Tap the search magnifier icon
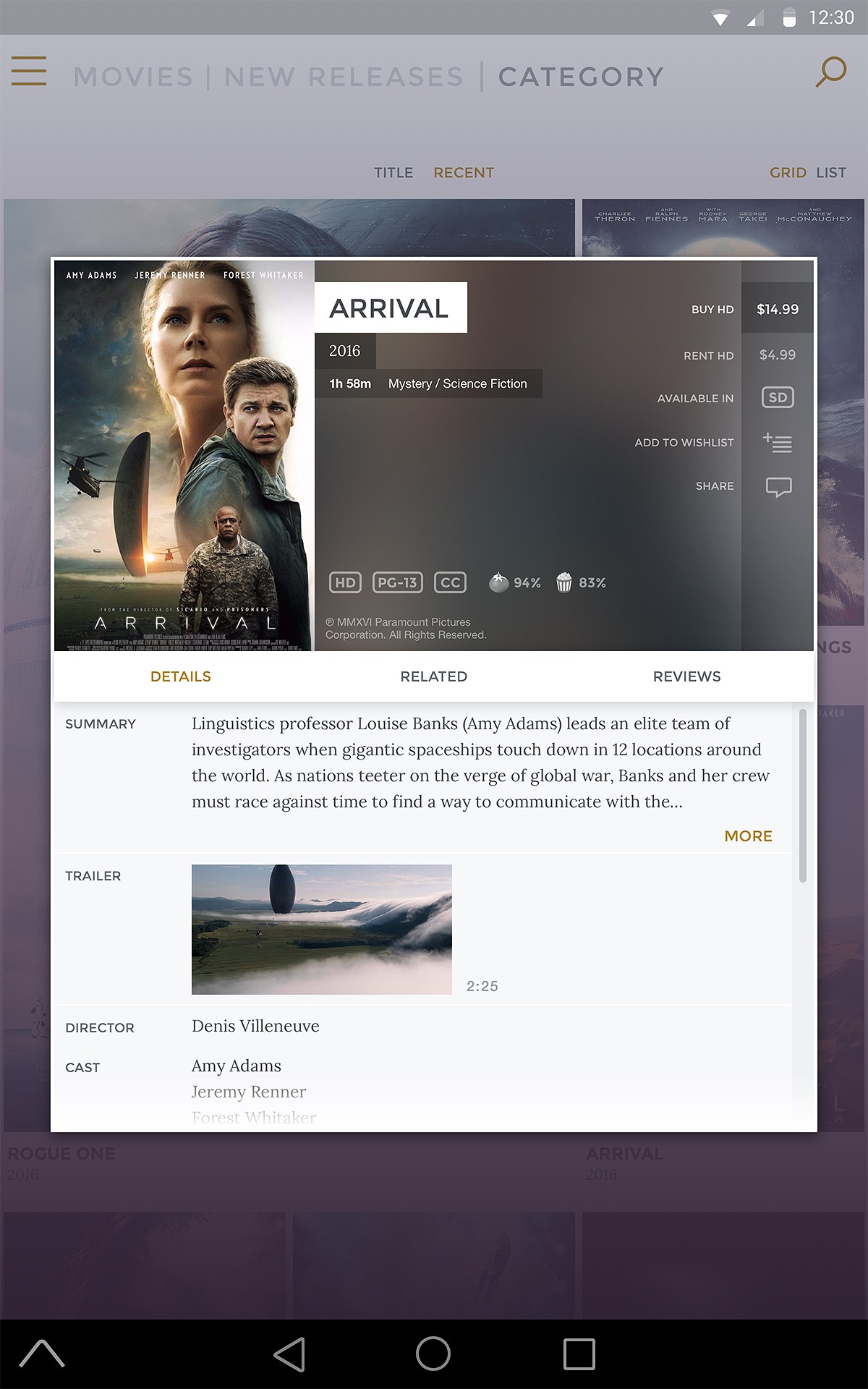868x1389 pixels. (x=830, y=72)
